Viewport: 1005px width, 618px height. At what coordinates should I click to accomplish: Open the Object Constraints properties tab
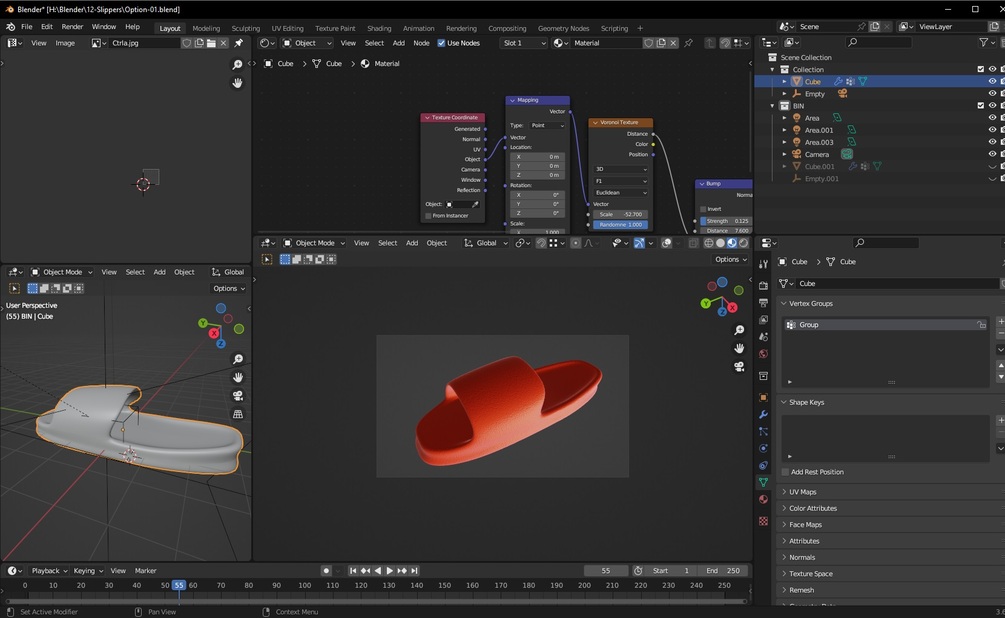(x=763, y=465)
